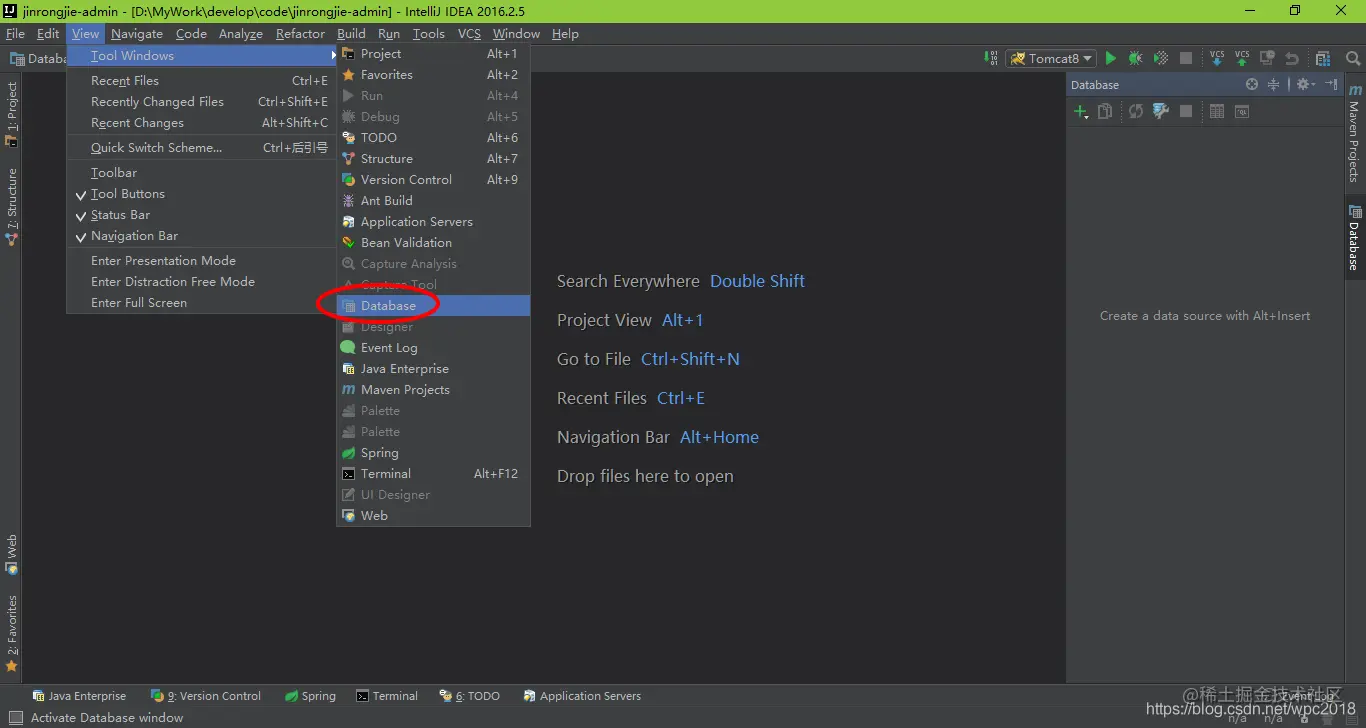
Task: Choose Enter Full Screen
Action: pyautogui.click(x=200, y=302)
